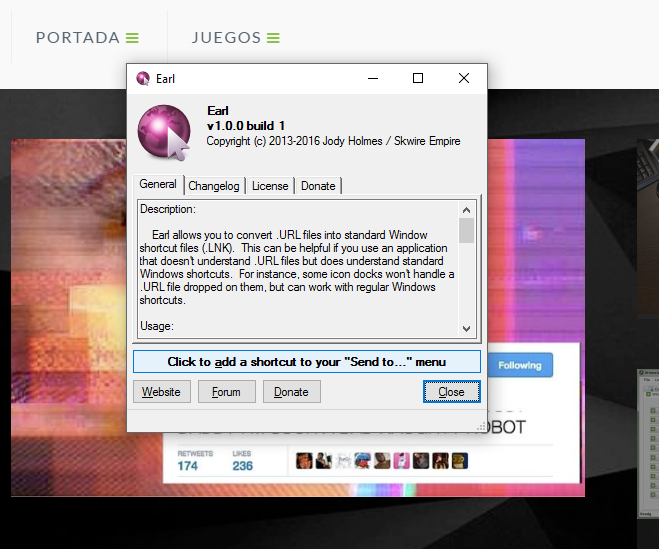
Task: Click the PORTADA navigation link
Action: (78, 38)
